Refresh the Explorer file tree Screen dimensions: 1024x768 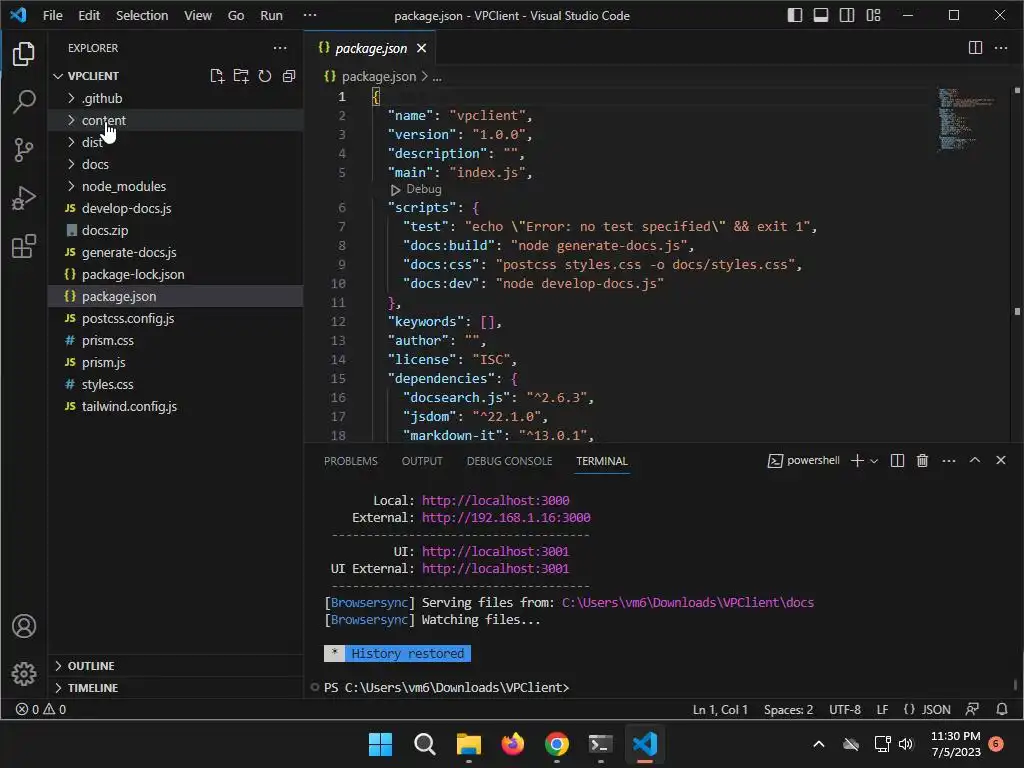pos(264,76)
